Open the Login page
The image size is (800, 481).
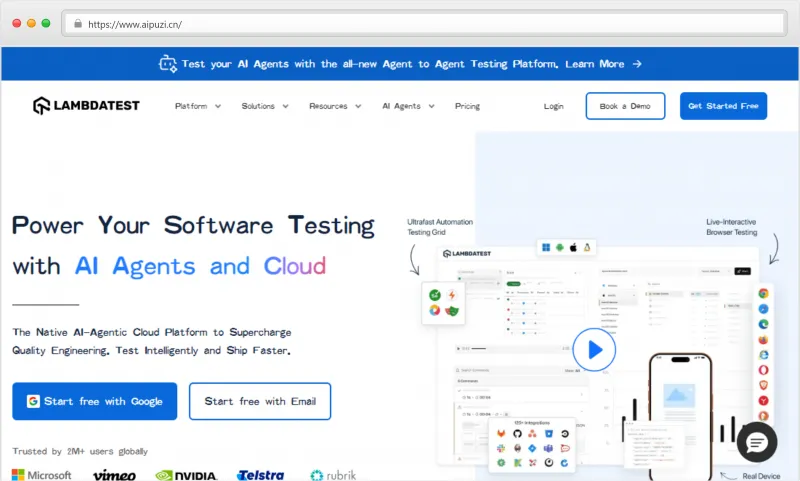pyautogui.click(x=554, y=106)
